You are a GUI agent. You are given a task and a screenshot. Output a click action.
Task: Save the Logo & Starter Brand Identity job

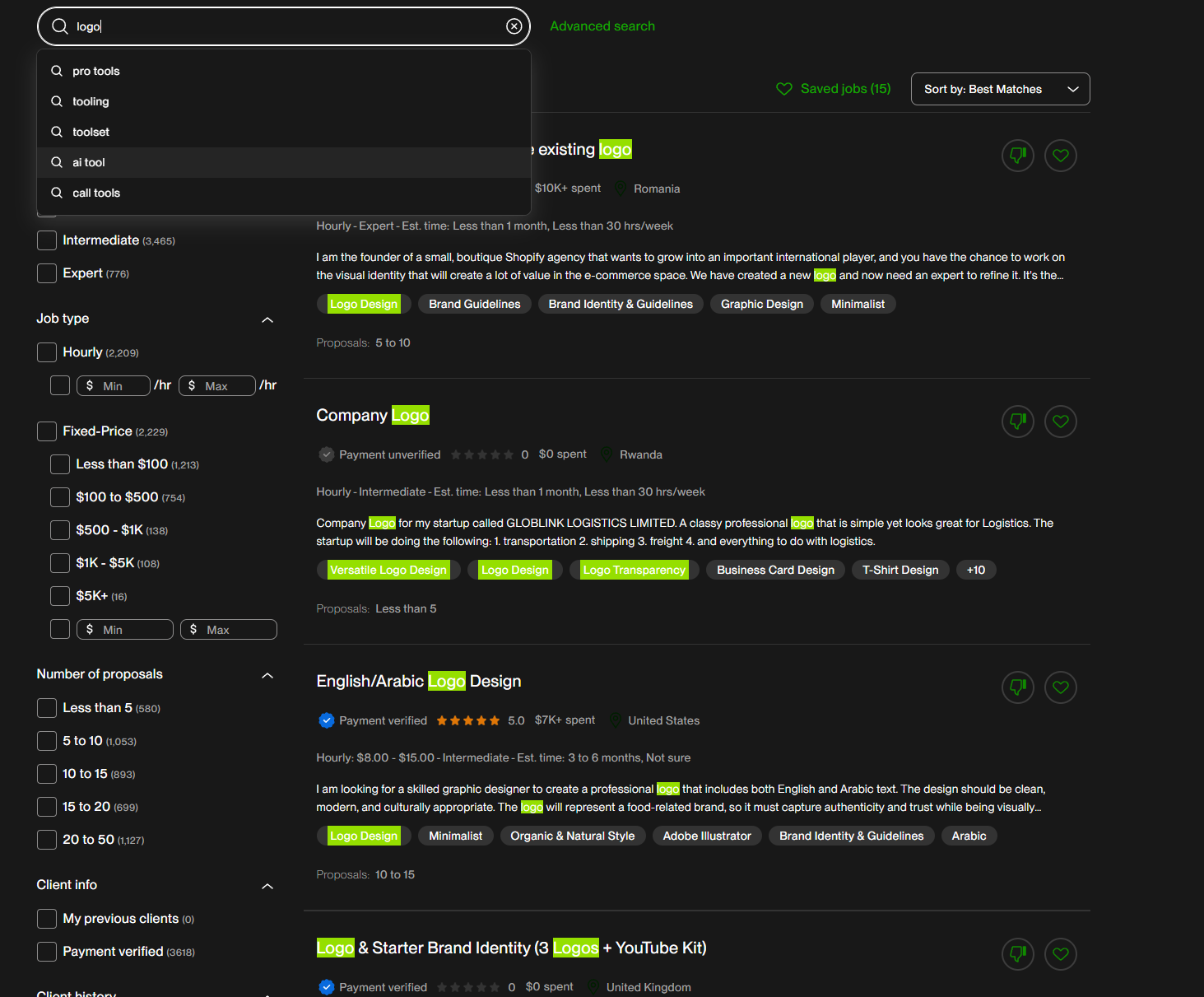pyautogui.click(x=1060, y=953)
